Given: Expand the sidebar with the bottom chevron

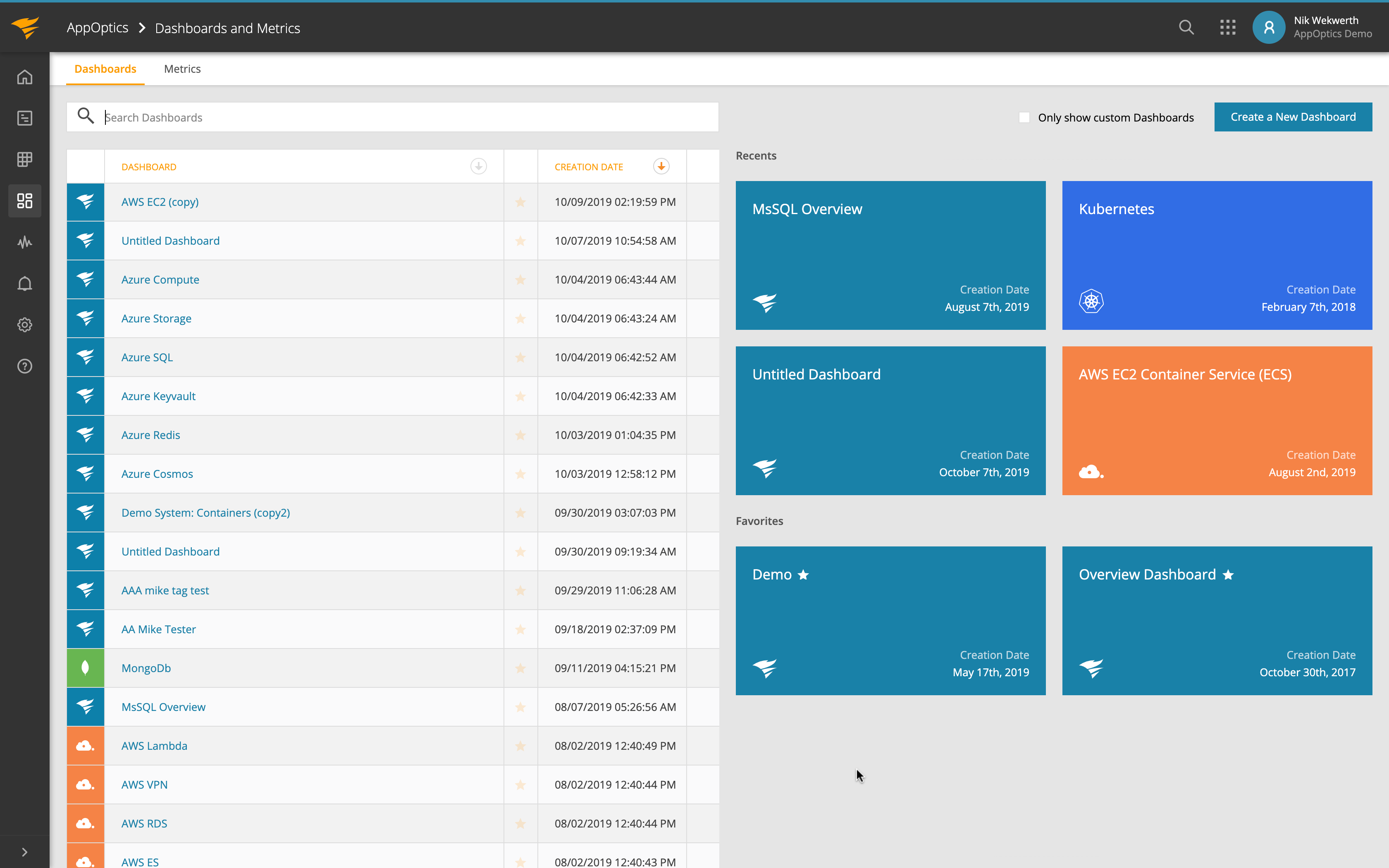Looking at the screenshot, I should (25, 852).
